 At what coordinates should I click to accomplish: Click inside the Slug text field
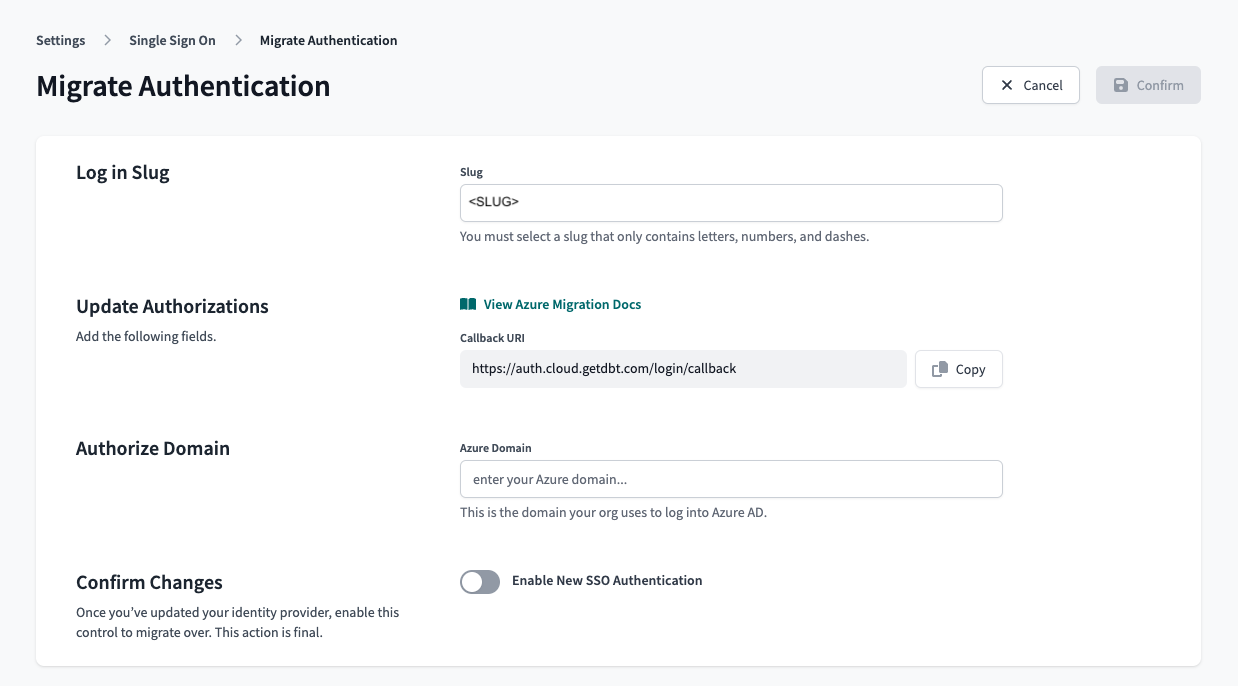click(731, 202)
